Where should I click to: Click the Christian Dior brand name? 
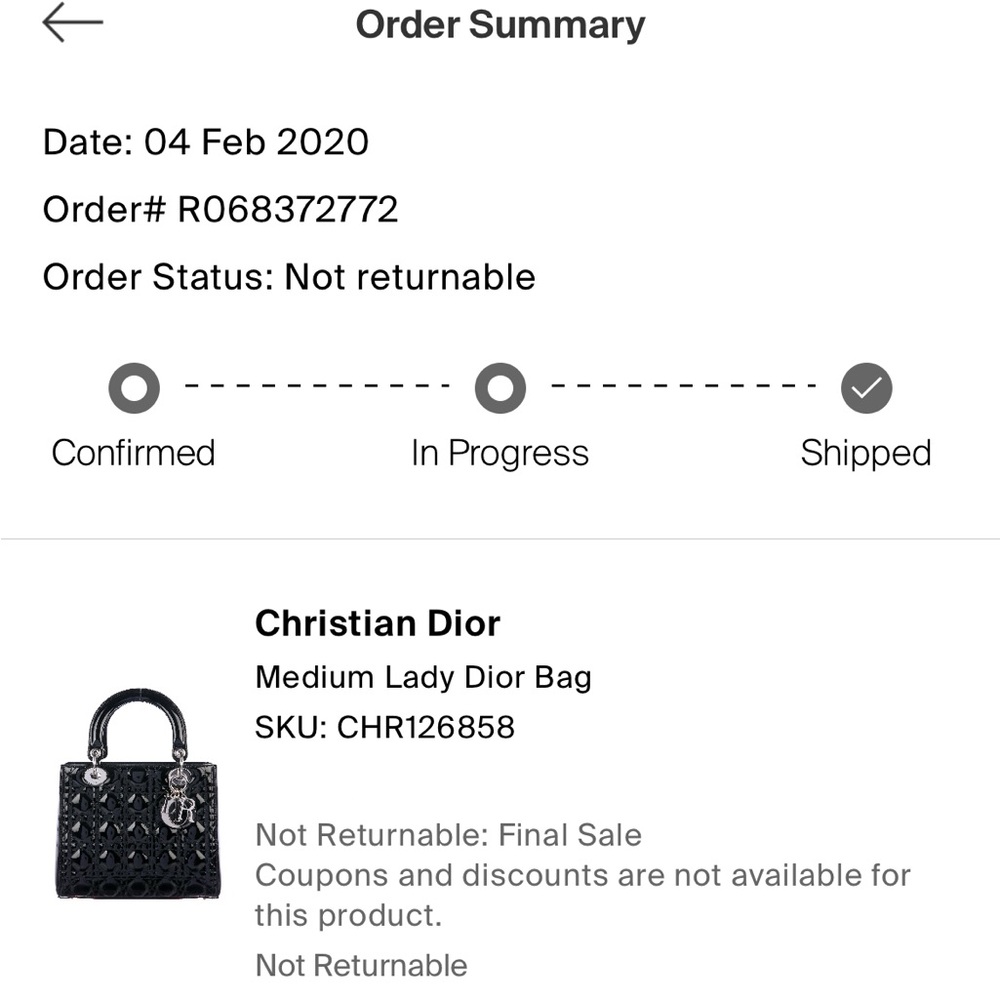click(x=379, y=623)
